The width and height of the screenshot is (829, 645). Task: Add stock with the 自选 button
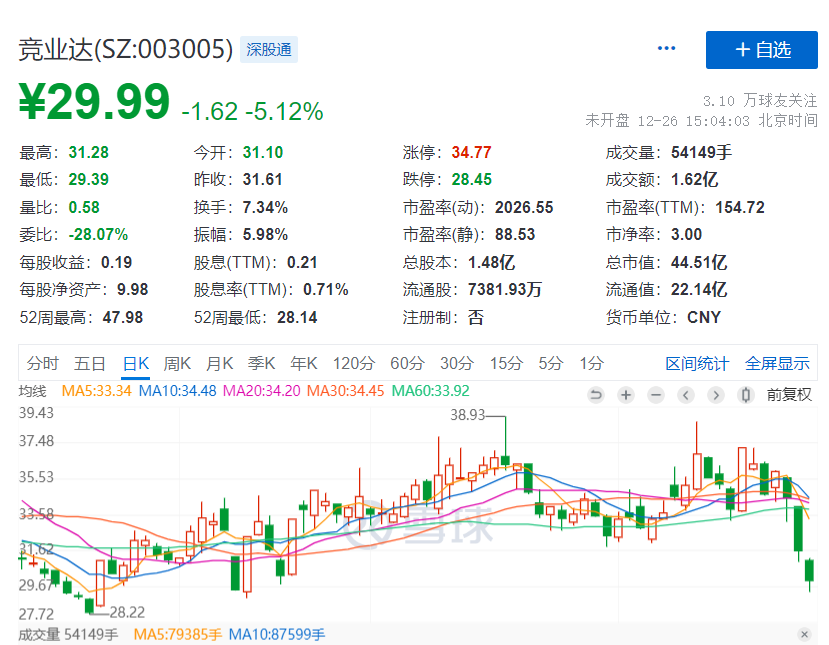[761, 50]
